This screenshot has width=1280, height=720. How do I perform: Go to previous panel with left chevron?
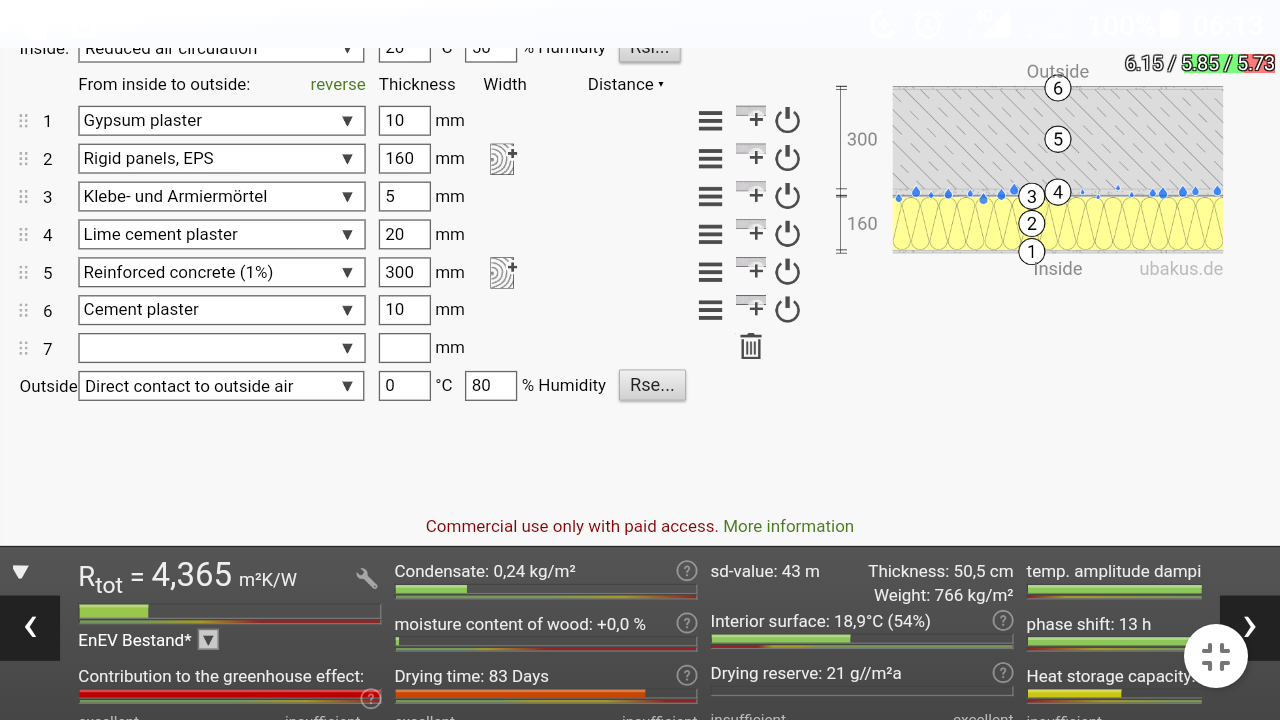point(30,627)
